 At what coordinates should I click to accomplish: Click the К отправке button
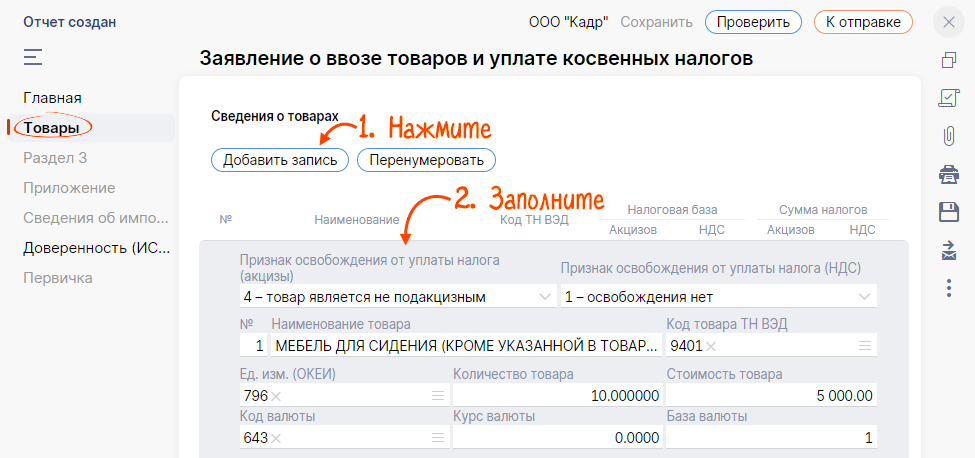[x=862, y=22]
